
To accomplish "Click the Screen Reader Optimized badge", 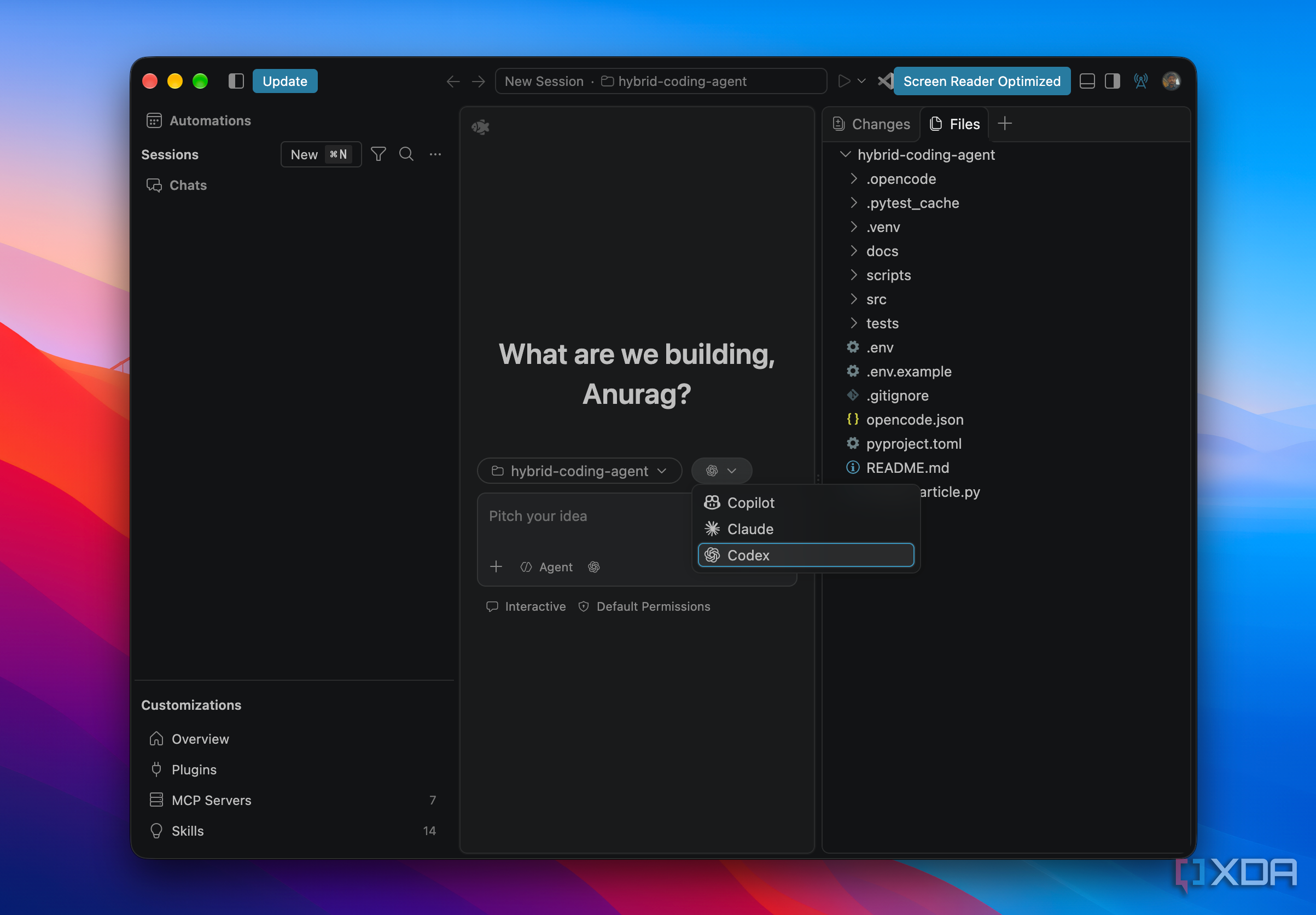I will pos(981,81).
